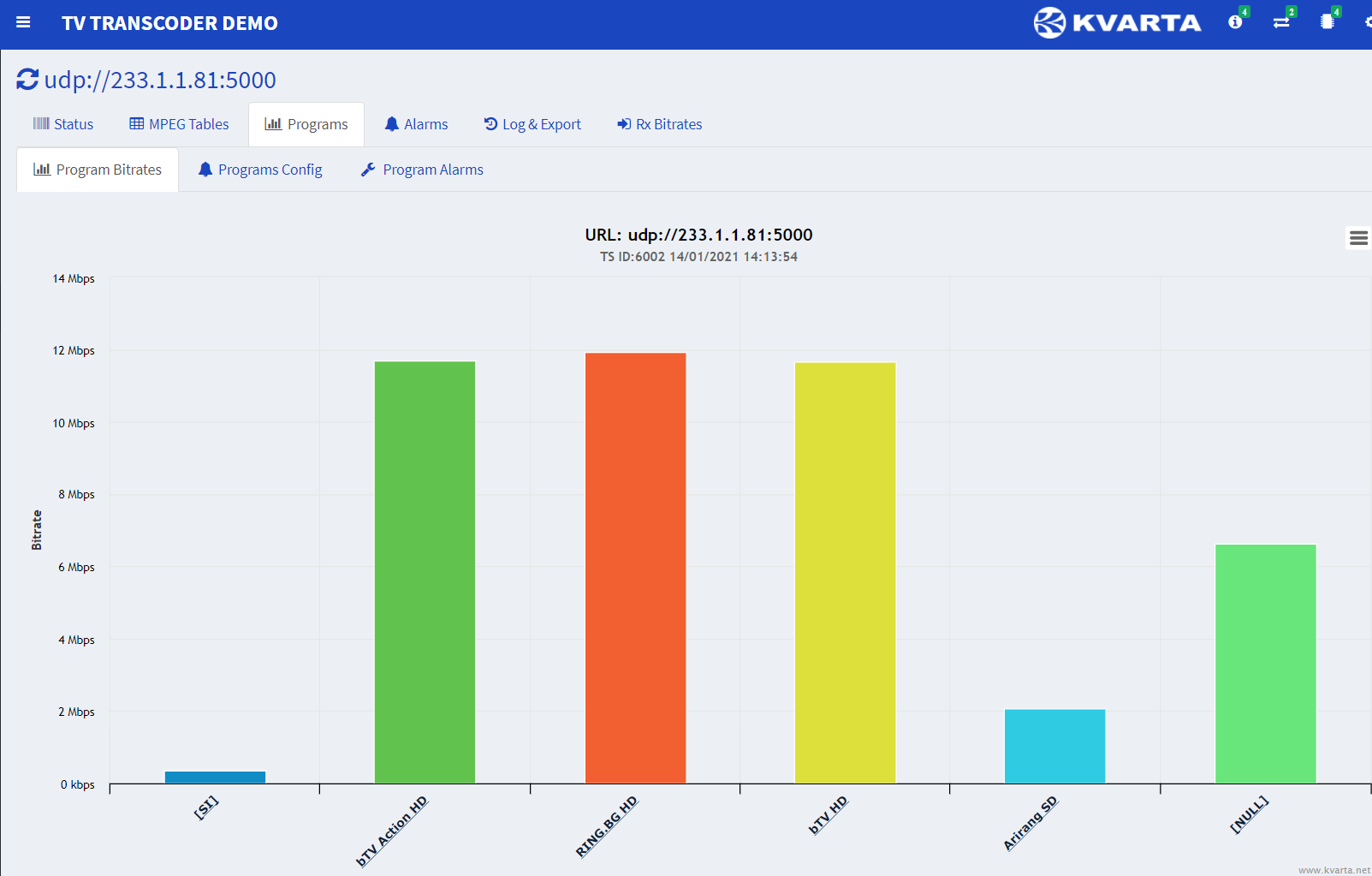Click the RING.BG HD axis label
1372x876 pixels.
coord(607,826)
